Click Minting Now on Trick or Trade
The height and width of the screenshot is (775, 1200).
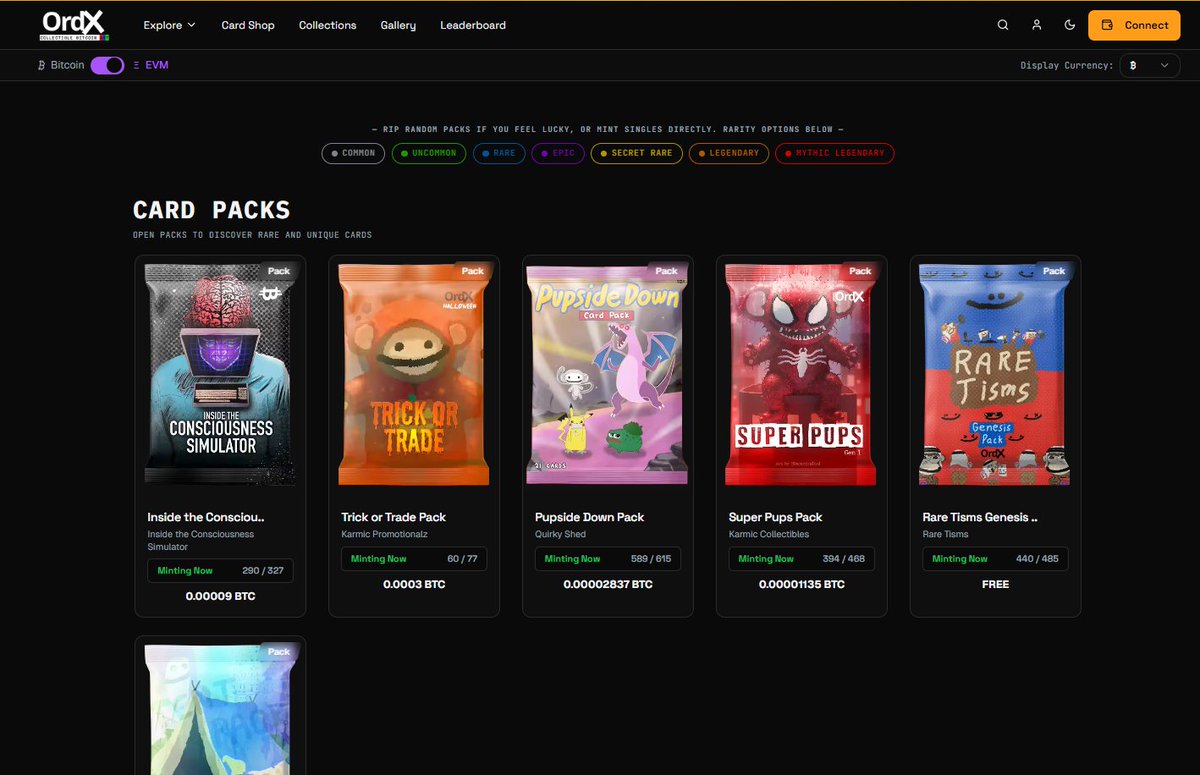(378, 559)
